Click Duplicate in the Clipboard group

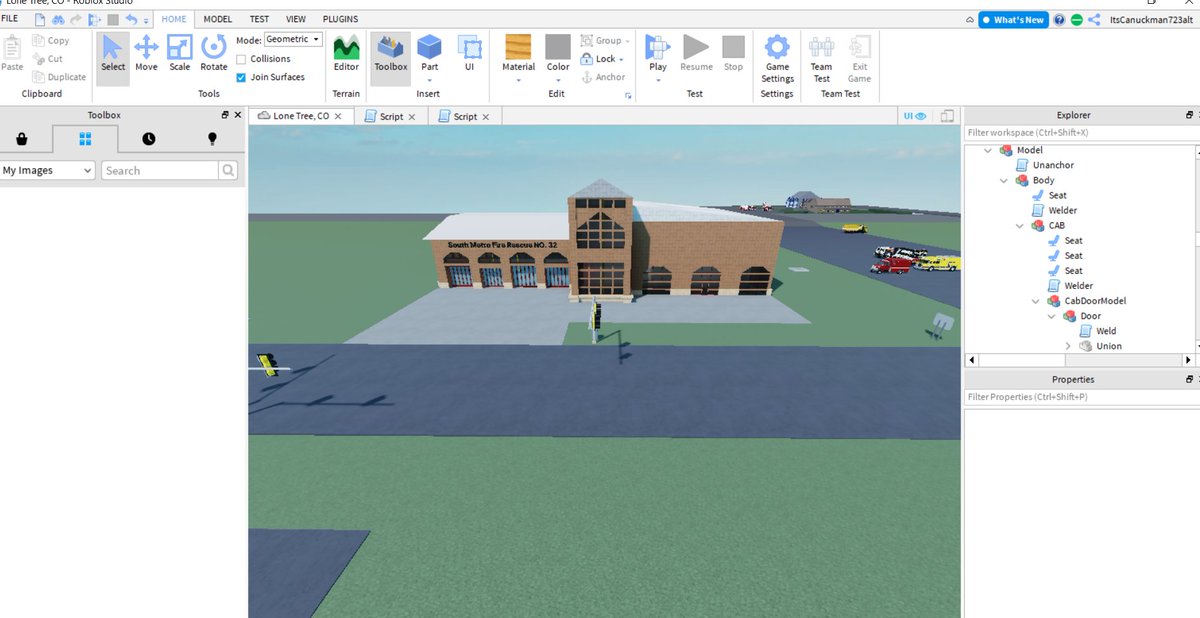(59, 77)
